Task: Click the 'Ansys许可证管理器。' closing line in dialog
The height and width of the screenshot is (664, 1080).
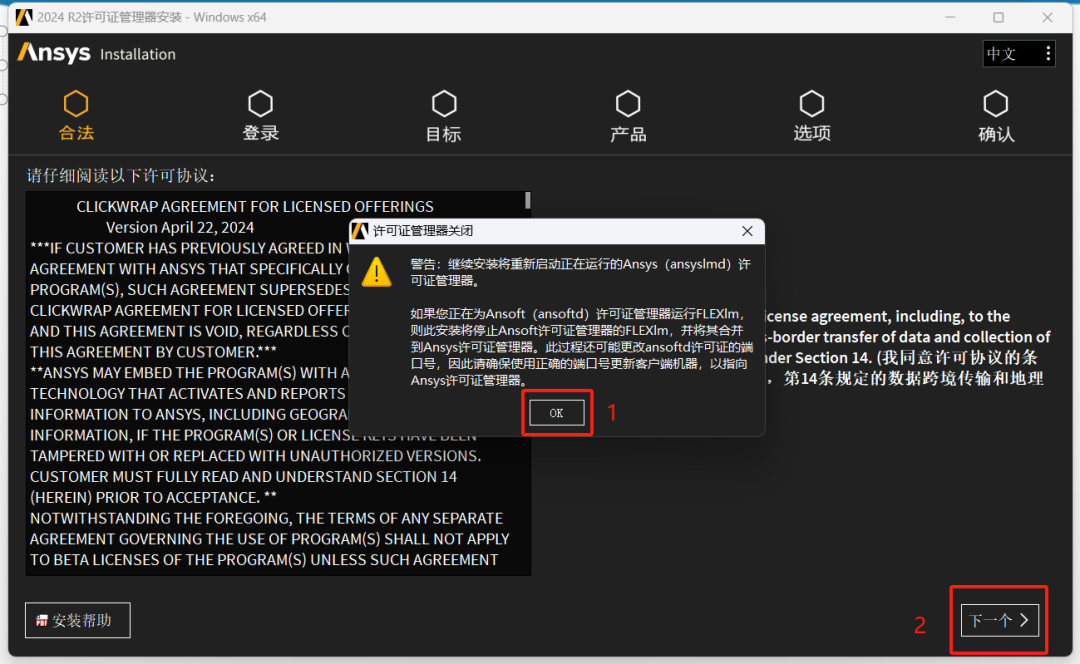Action: [x=468, y=380]
